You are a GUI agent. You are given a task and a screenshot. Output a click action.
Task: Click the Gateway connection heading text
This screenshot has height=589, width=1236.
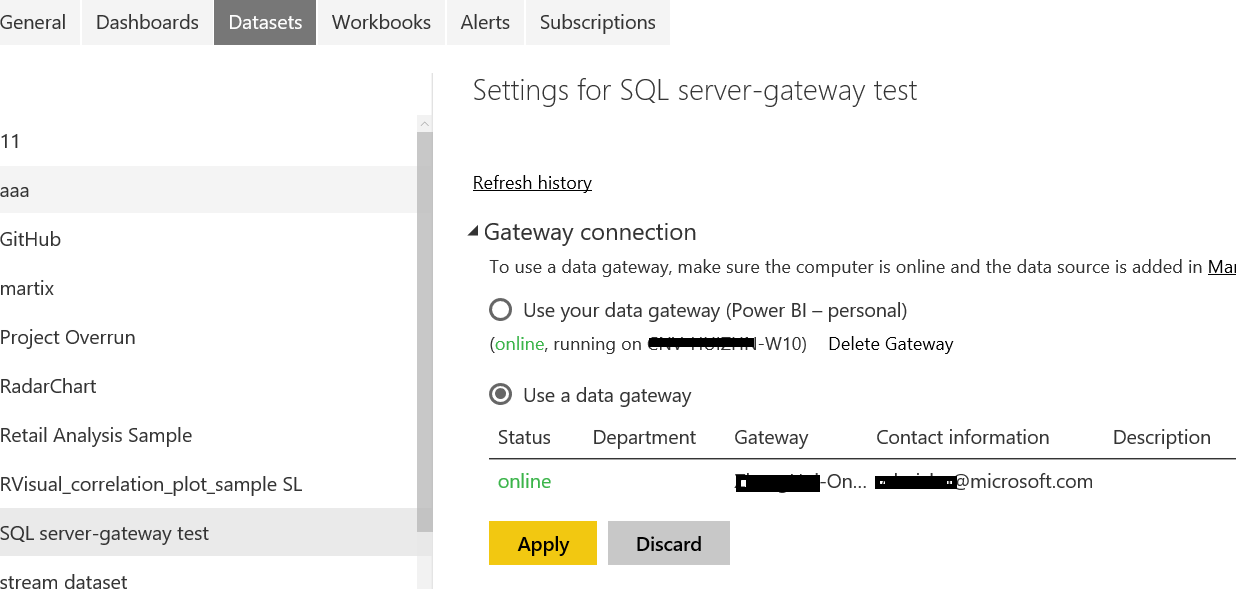[590, 232]
